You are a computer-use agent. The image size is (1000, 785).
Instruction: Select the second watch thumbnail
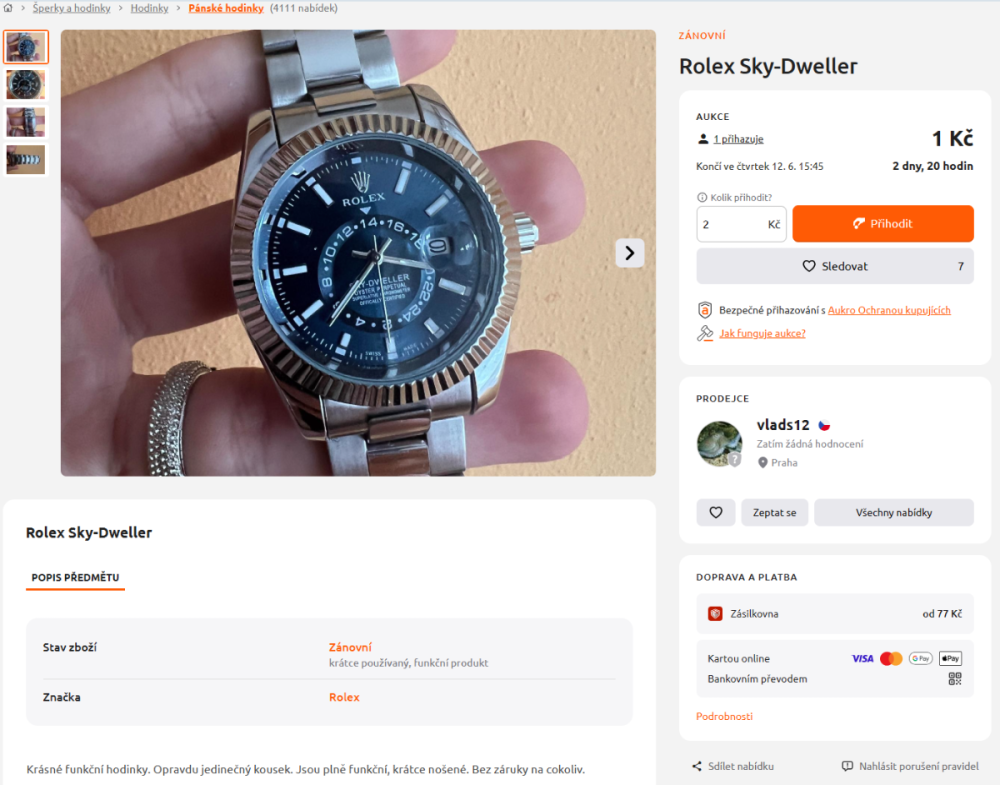pyautogui.click(x=26, y=85)
